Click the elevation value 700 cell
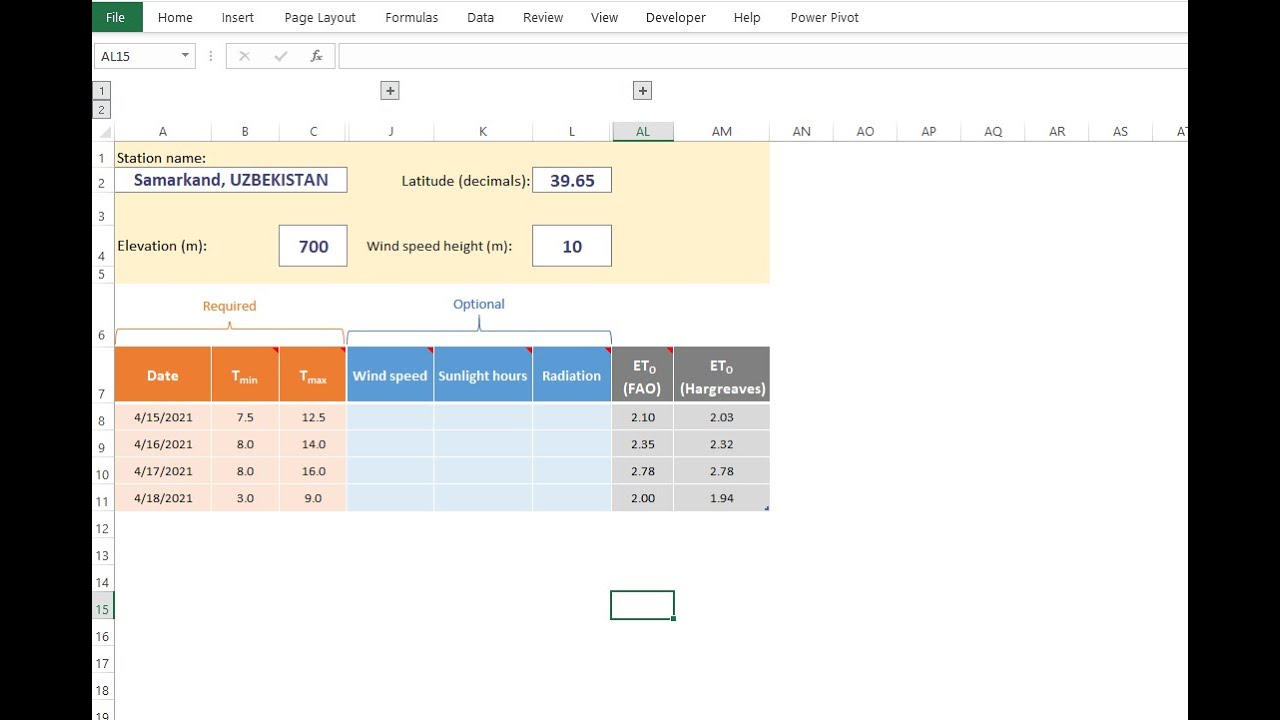Screen dimensions: 1280x720 coord(313,246)
